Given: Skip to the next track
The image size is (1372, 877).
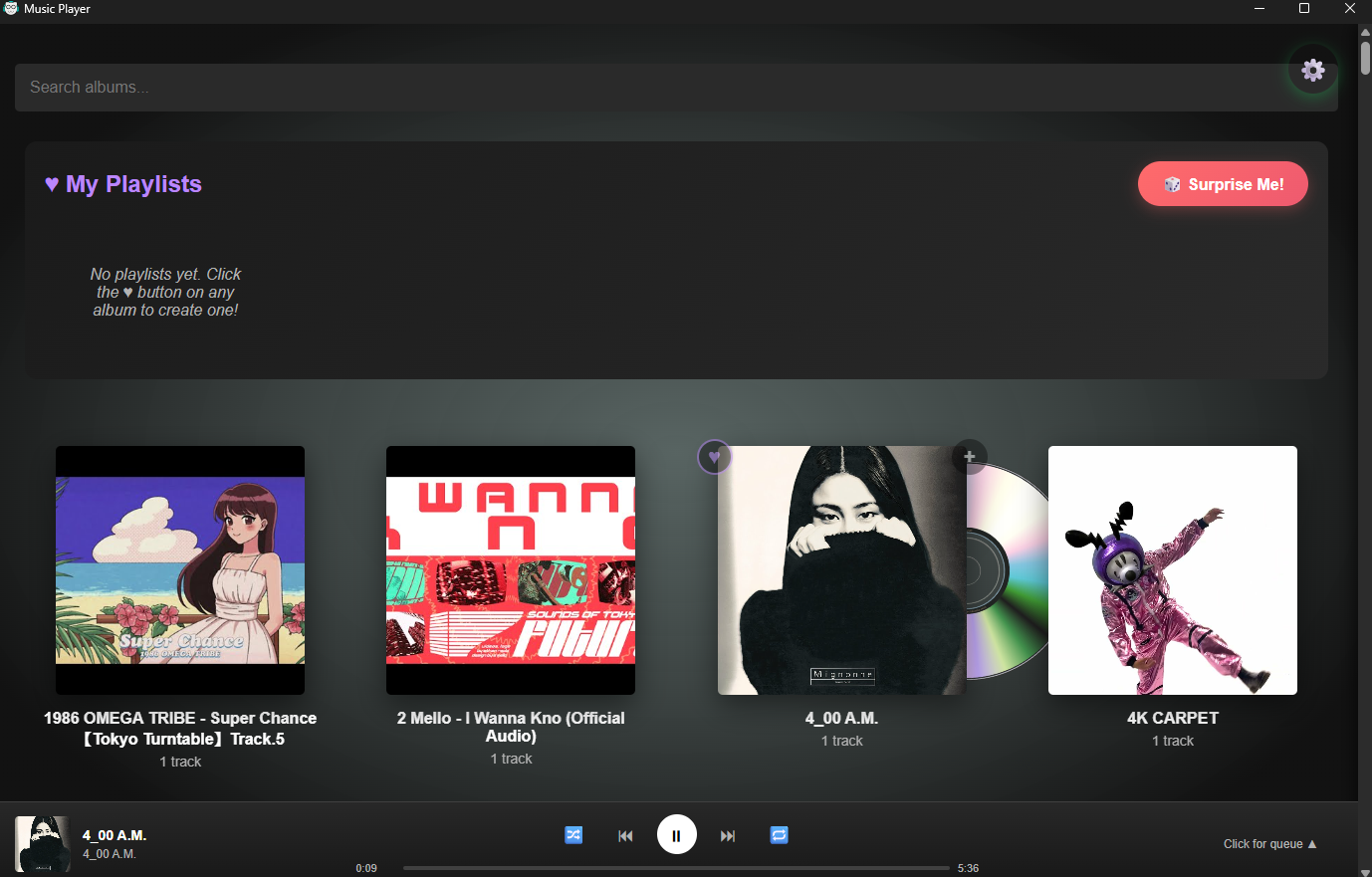Looking at the screenshot, I should (728, 836).
